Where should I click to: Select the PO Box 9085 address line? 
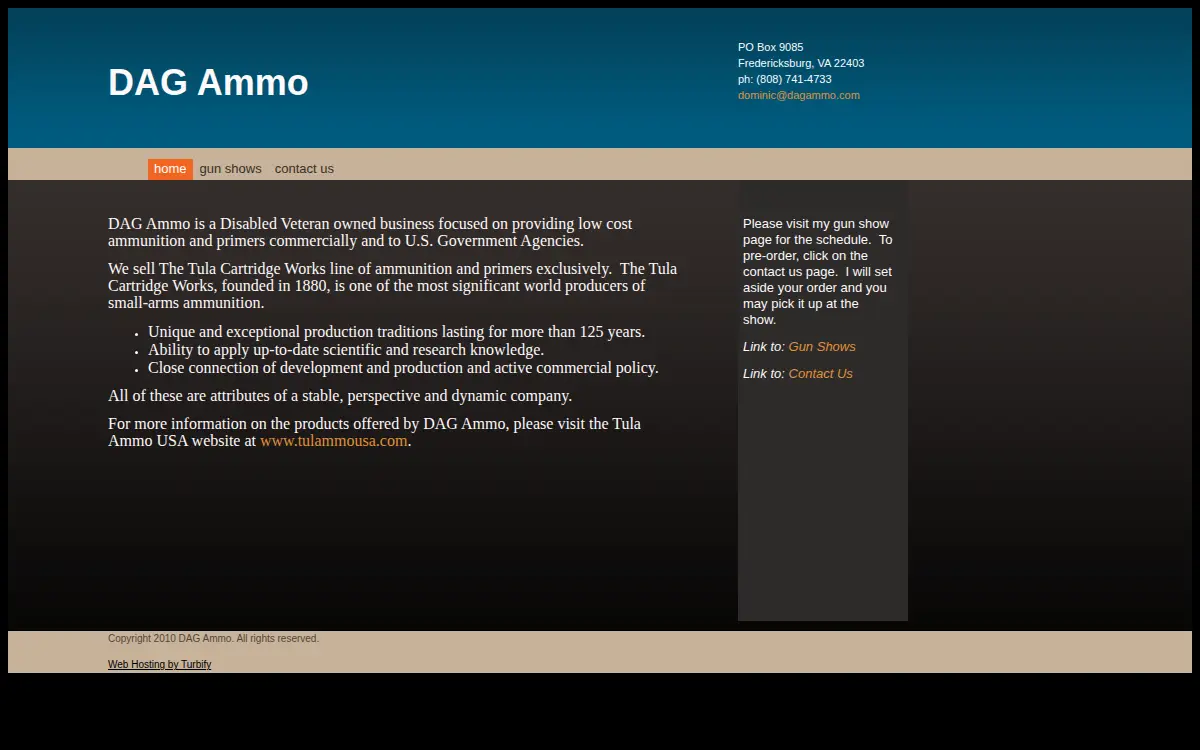pos(770,47)
